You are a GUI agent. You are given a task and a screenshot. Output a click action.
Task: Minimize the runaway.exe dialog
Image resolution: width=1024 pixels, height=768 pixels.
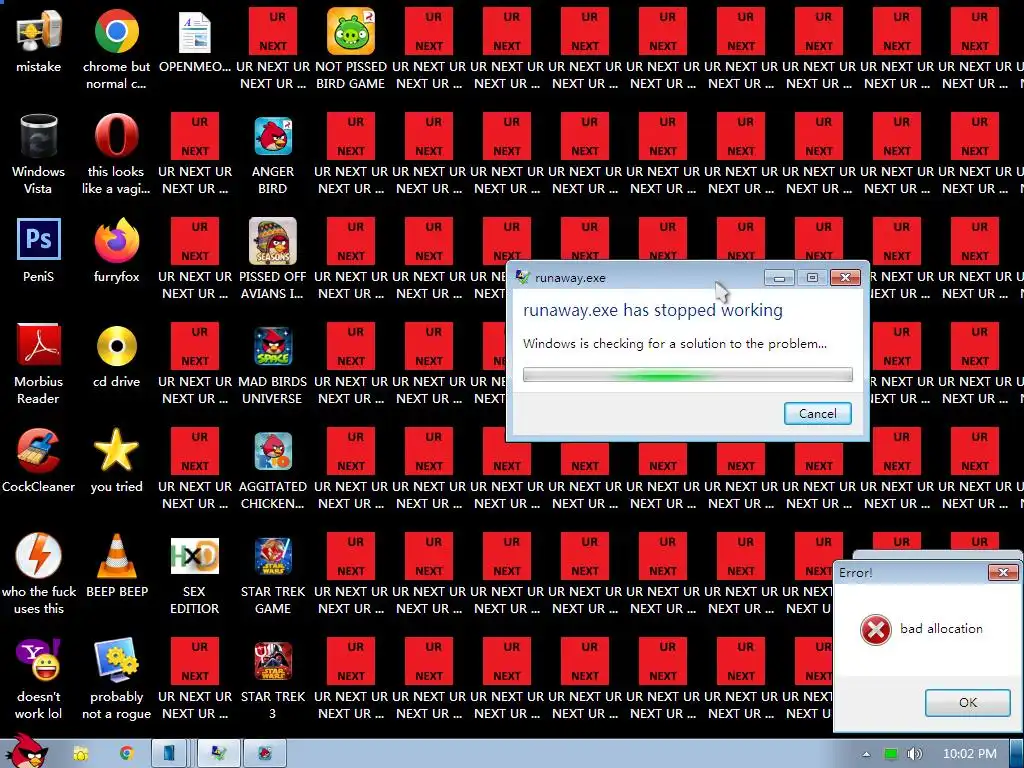pos(779,278)
